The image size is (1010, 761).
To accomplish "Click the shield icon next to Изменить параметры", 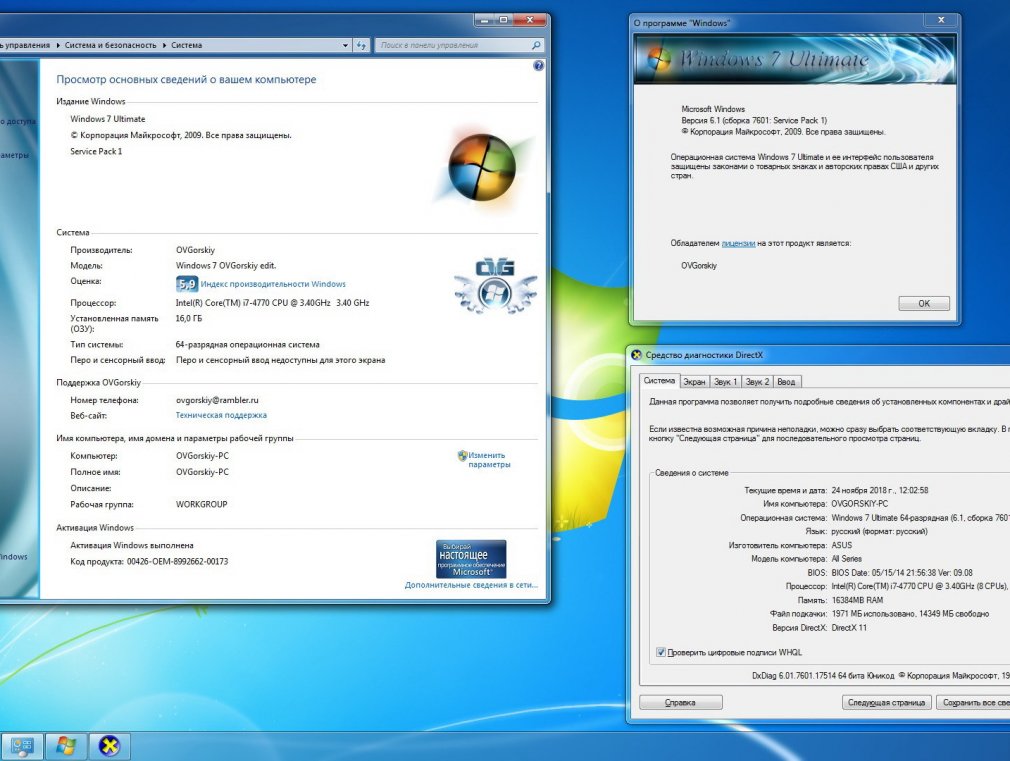I will coord(462,456).
